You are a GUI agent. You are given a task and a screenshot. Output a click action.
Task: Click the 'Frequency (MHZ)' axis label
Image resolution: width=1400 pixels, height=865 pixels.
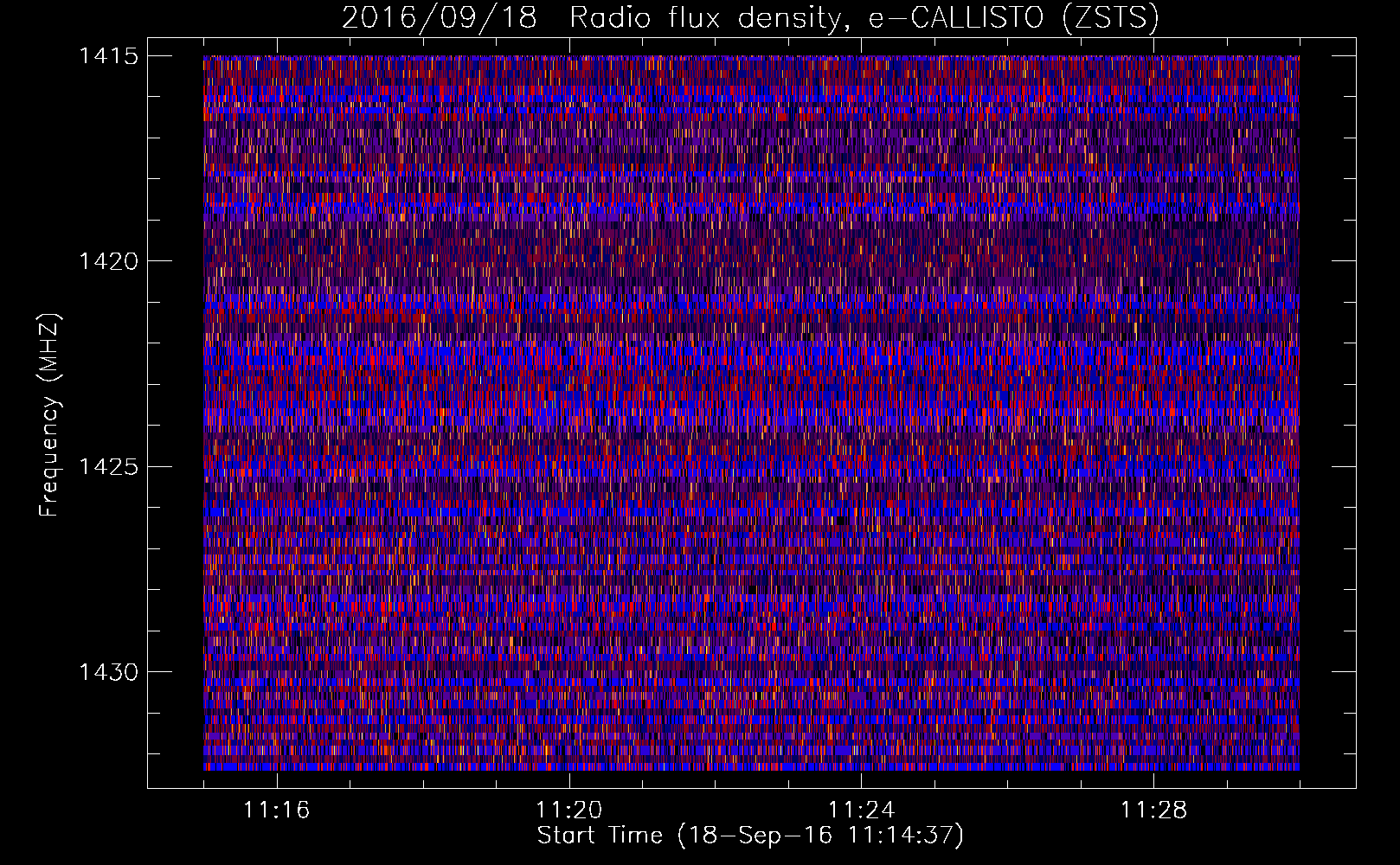click(x=50, y=415)
